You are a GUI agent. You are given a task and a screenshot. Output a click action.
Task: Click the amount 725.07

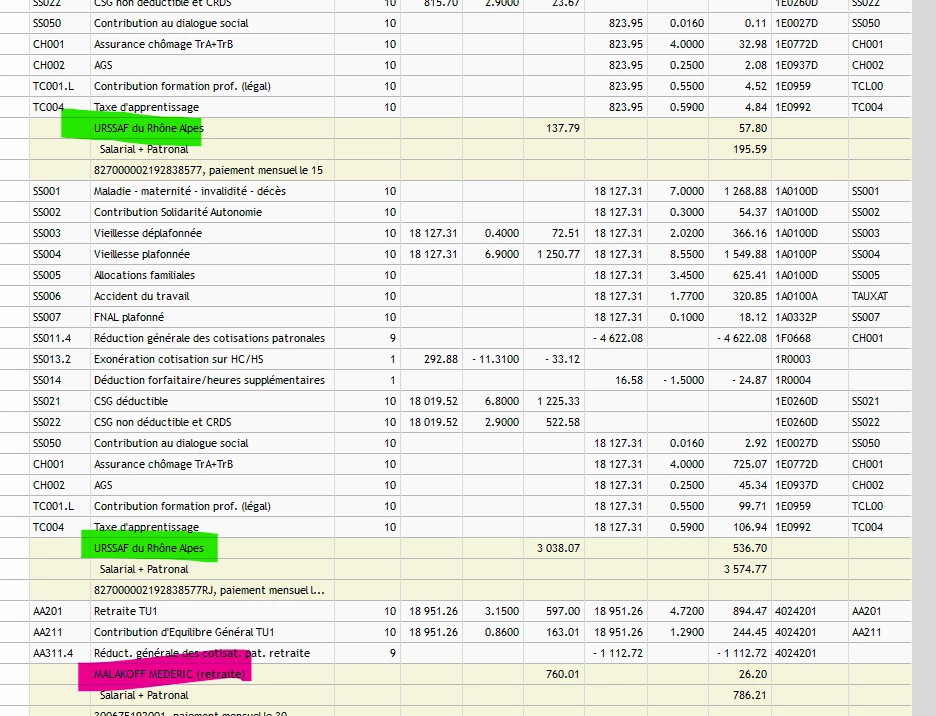click(750, 464)
